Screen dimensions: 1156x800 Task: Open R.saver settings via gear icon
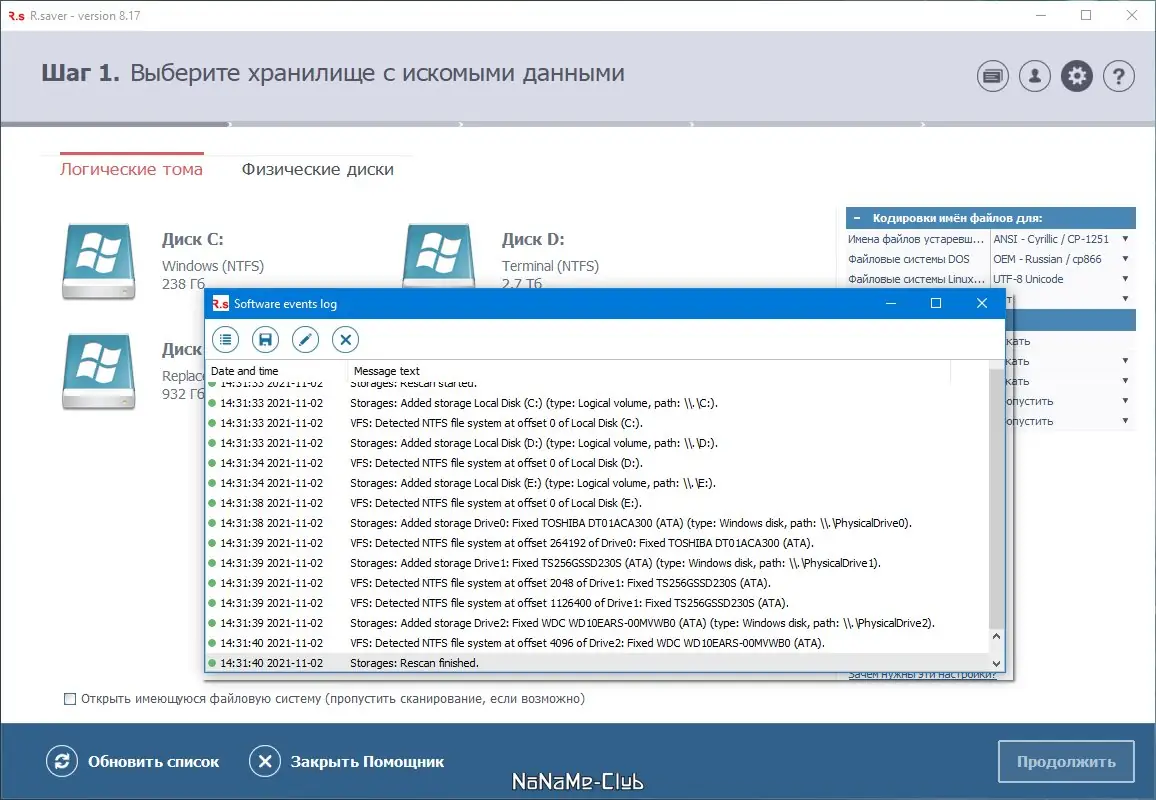(1077, 76)
